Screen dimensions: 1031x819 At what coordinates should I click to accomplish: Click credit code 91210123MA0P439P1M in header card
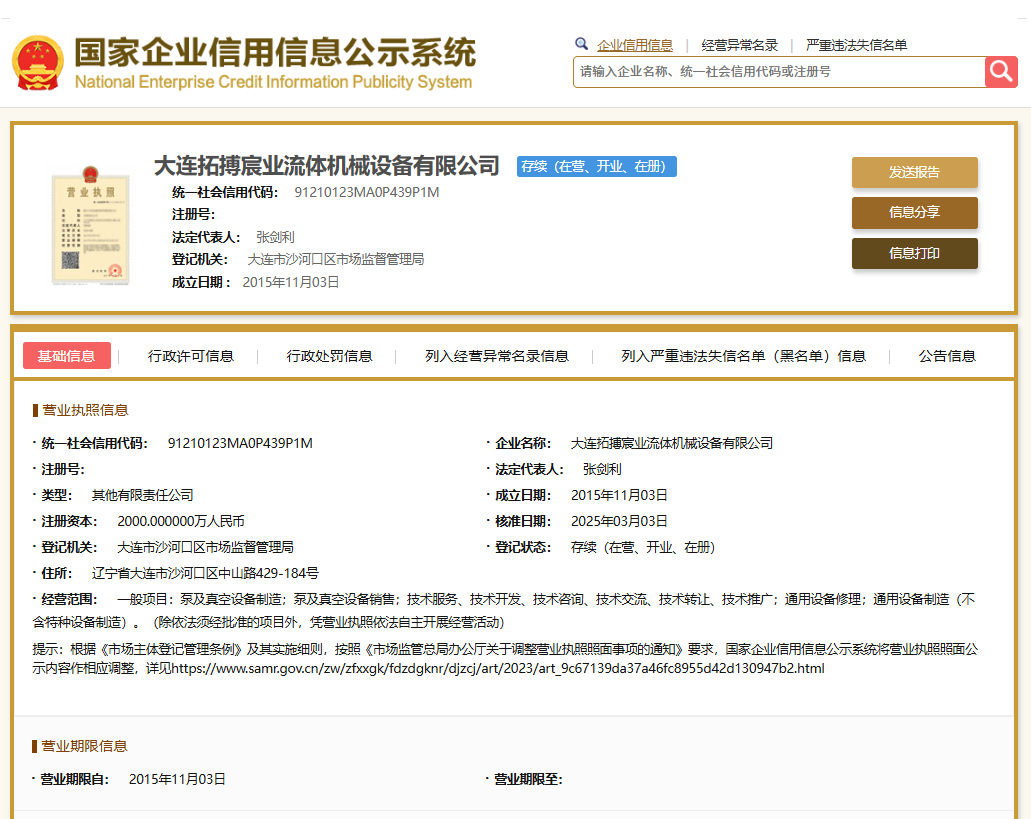point(367,193)
